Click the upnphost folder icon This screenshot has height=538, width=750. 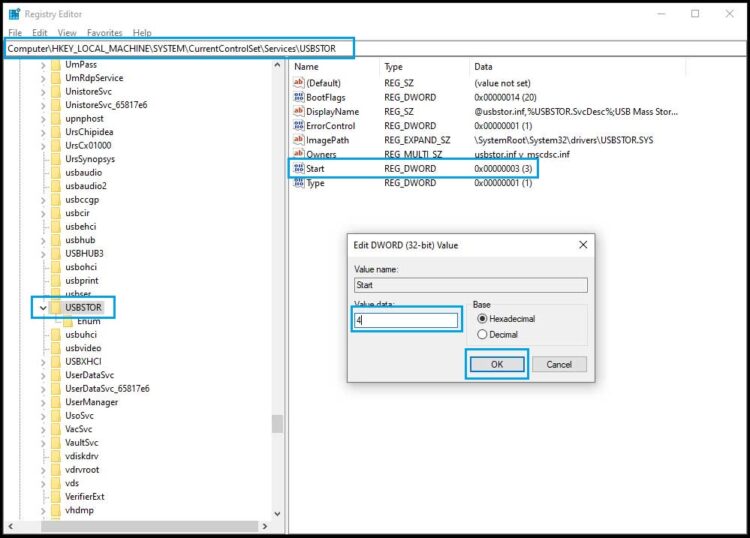coord(56,119)
